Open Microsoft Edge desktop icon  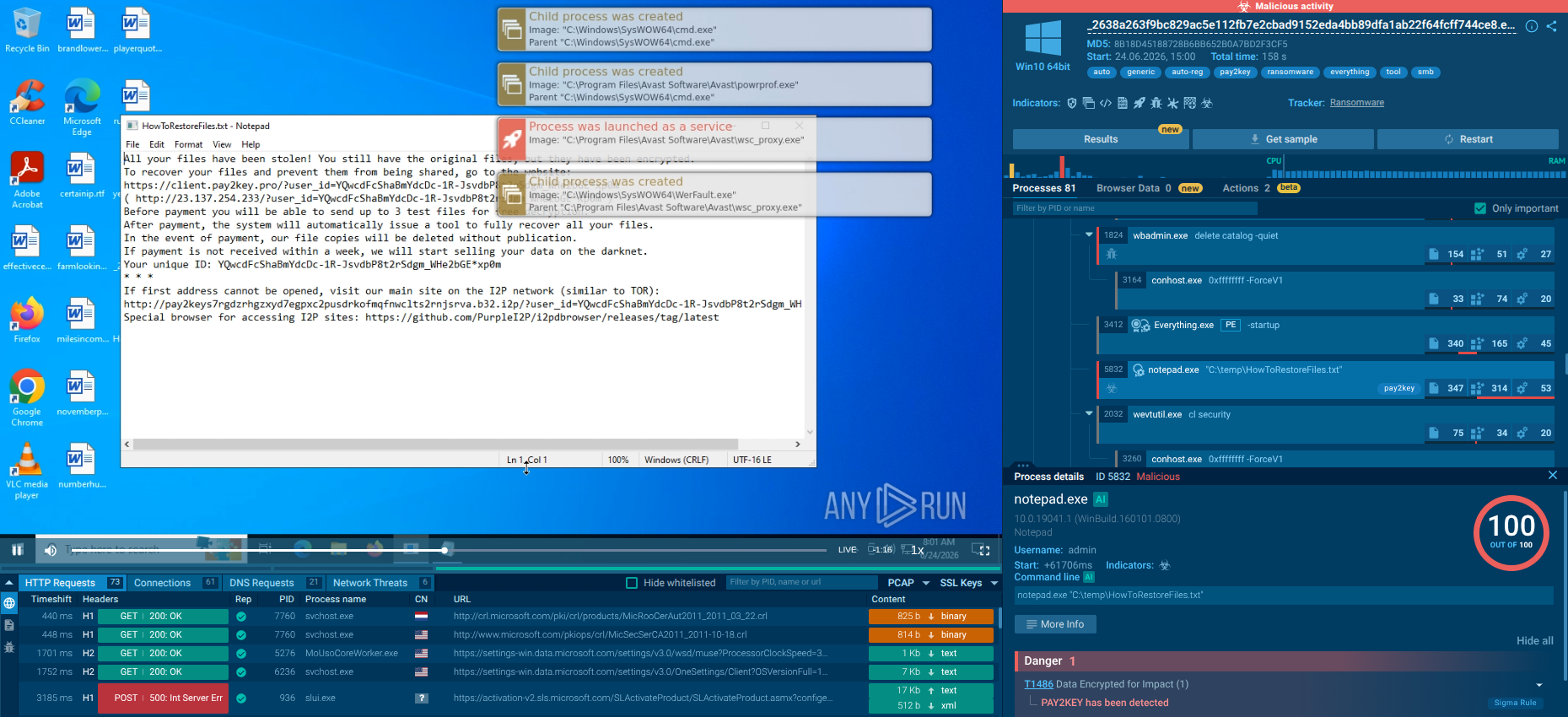[82, 108]
